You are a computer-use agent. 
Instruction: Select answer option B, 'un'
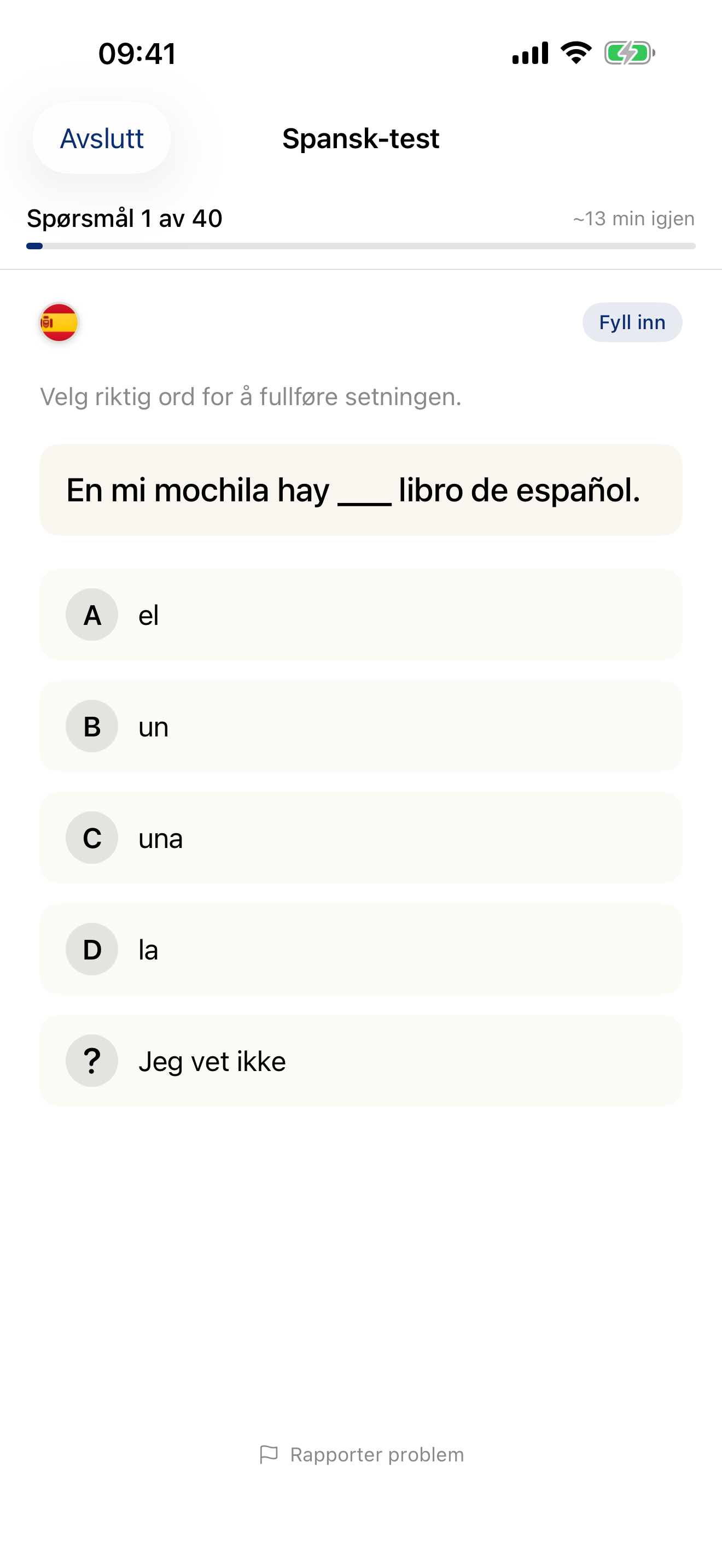tap(360, 726)
